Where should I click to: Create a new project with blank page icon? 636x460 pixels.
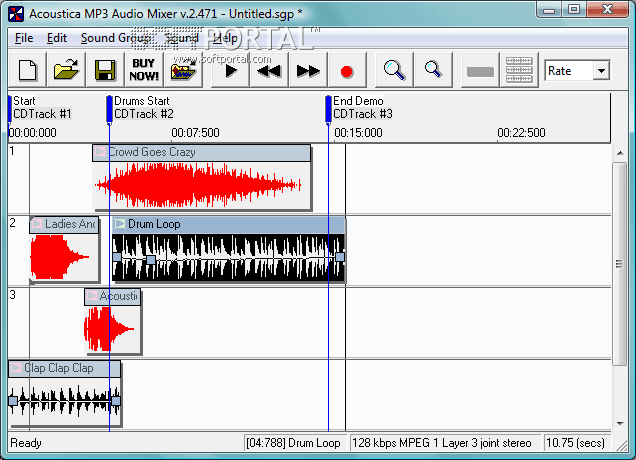(x=28, y=70)
